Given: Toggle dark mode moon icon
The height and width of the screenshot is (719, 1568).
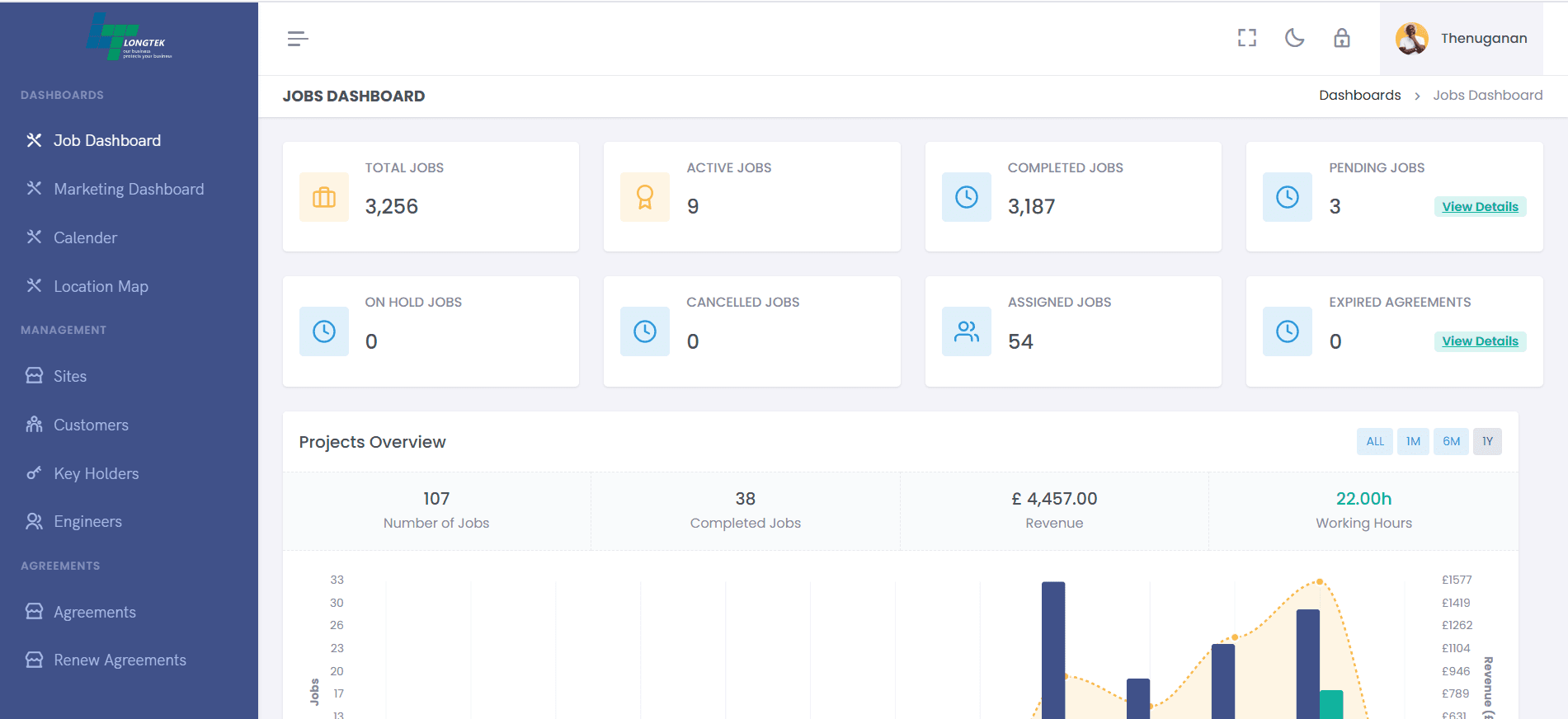Looking at the screenshot, I should [1295, 38].
